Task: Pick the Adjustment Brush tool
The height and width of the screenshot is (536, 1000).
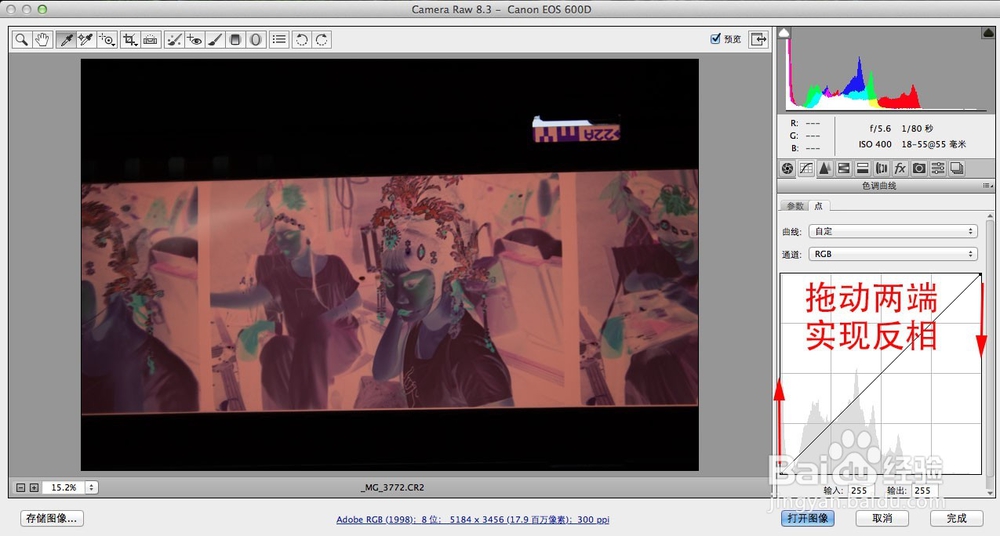Action: pos(215,40)
